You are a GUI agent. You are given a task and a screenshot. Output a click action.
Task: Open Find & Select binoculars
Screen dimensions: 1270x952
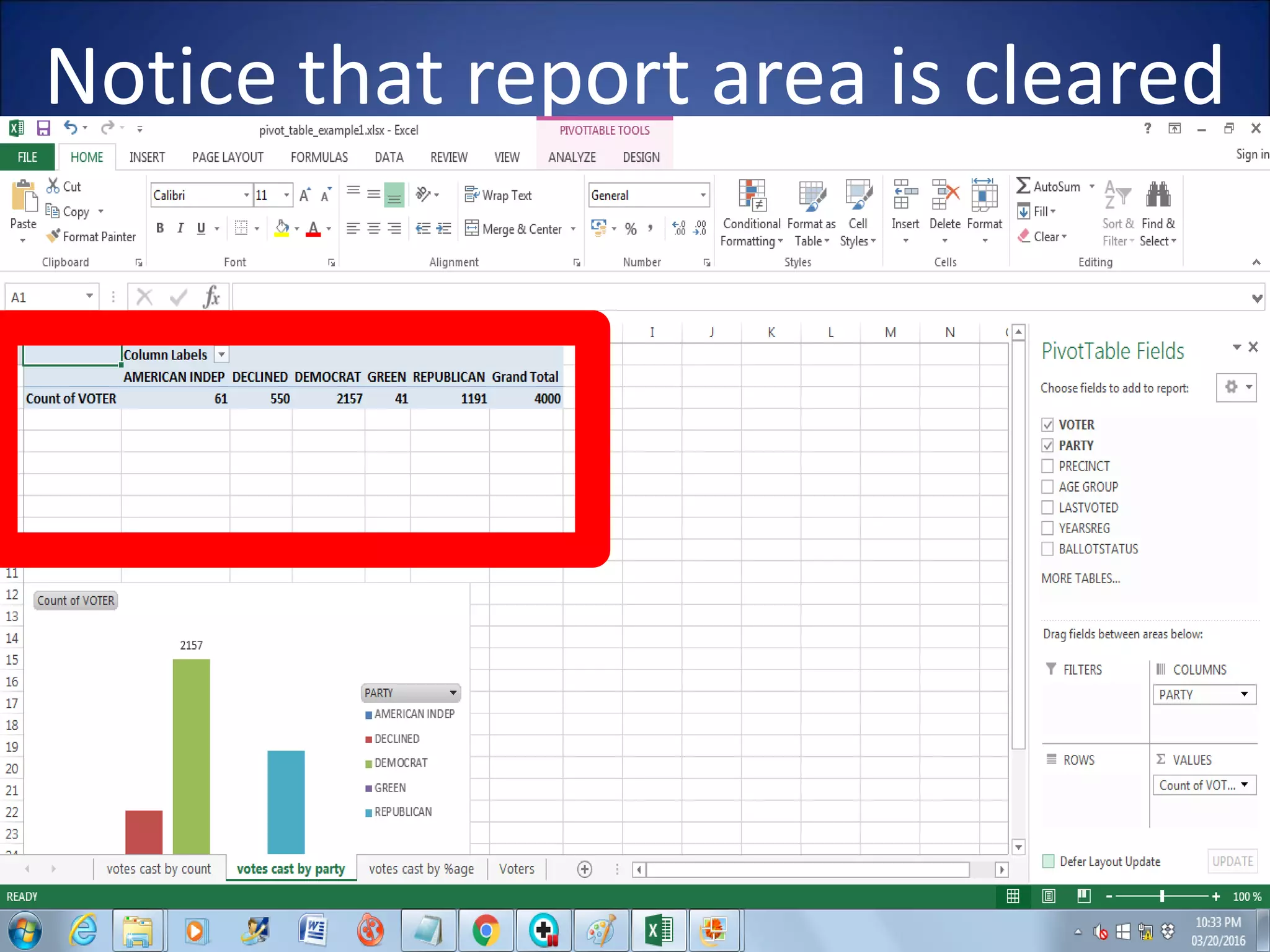point(1158,214)
